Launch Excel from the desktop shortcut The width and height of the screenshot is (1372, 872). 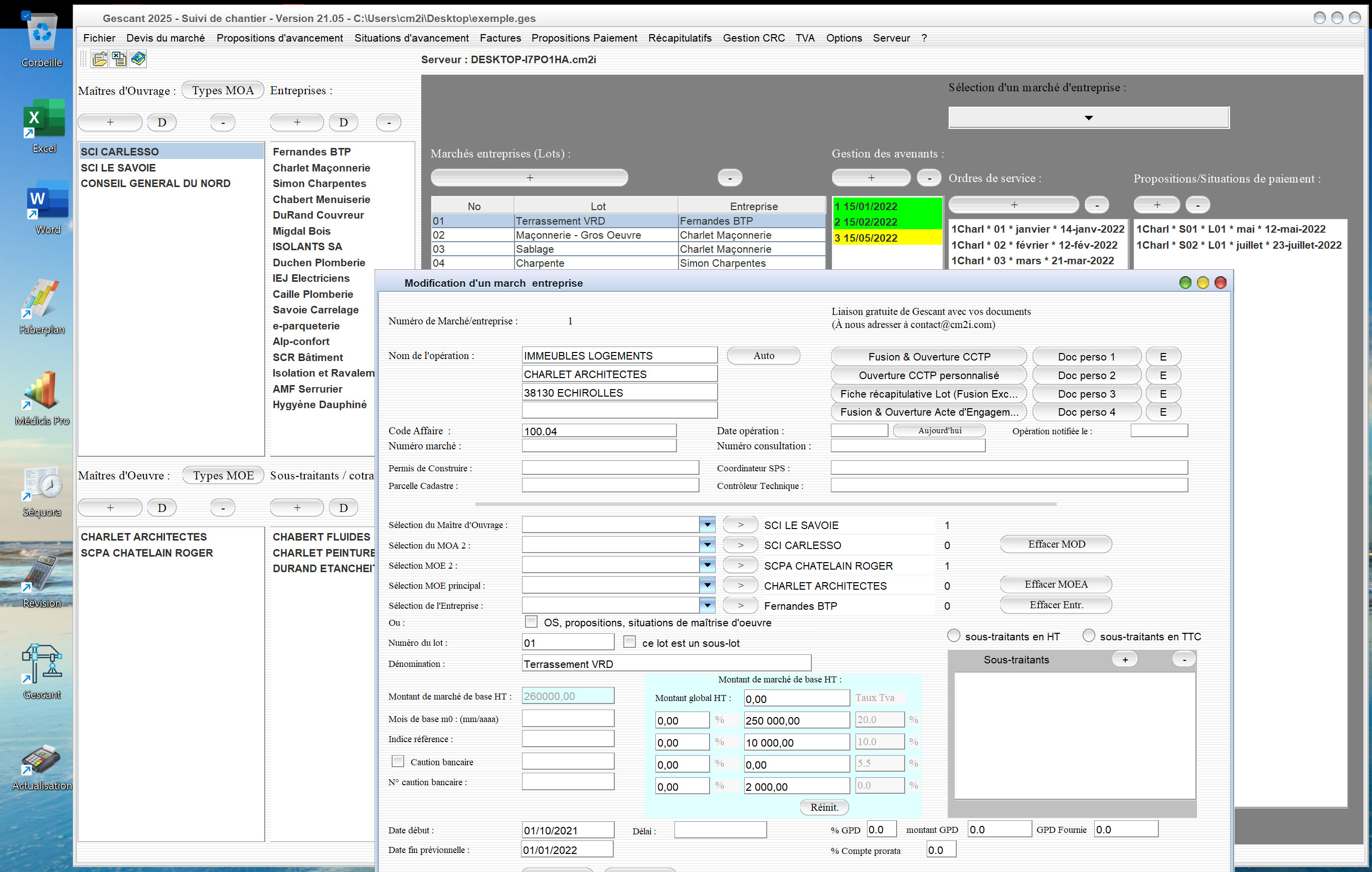click(x=44, y=126)
